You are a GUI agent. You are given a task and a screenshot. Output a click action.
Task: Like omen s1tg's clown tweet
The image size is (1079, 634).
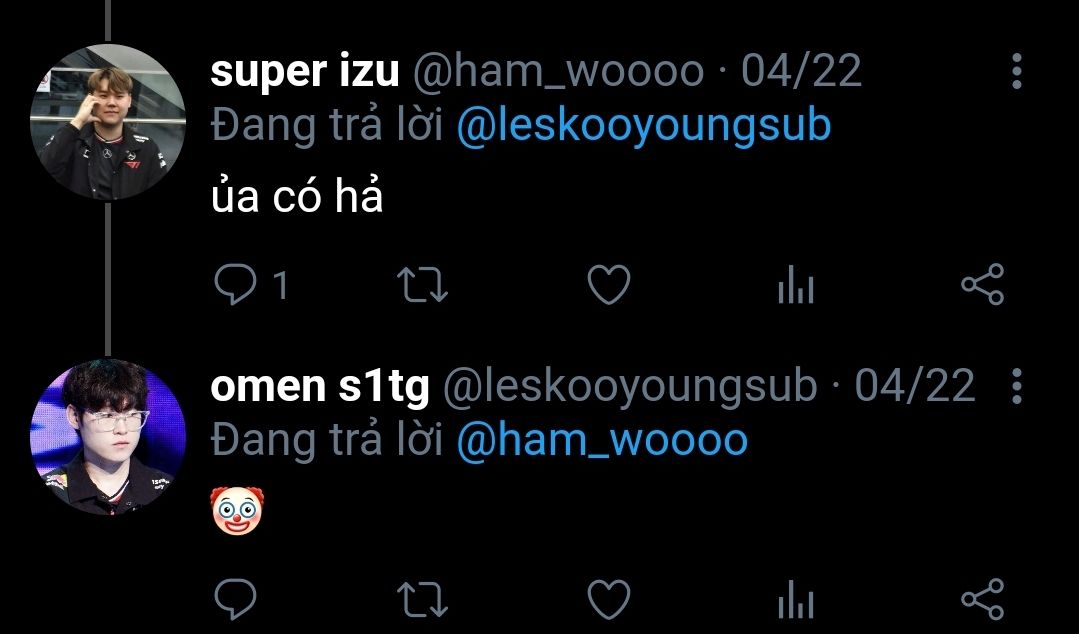pos(609,600)
